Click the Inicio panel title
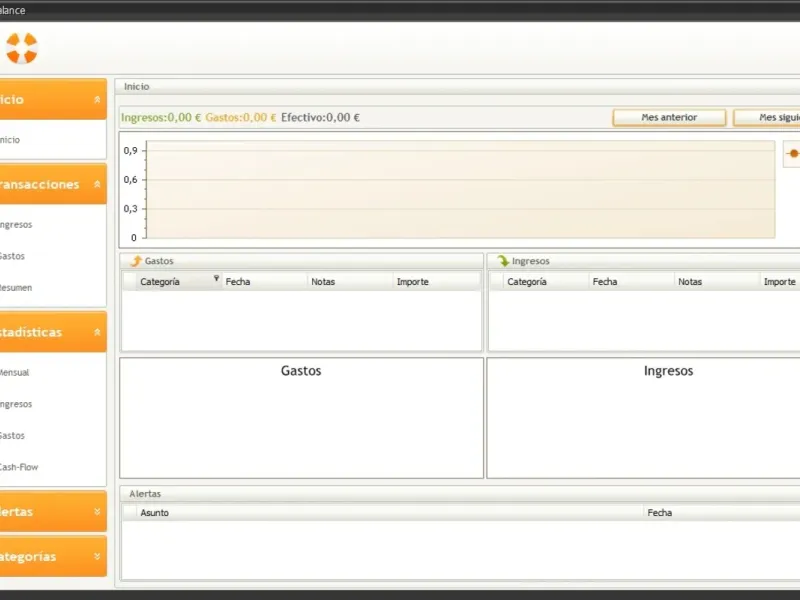Image resolution: width=800 pixels, height=600 pixels. [137, 87]
